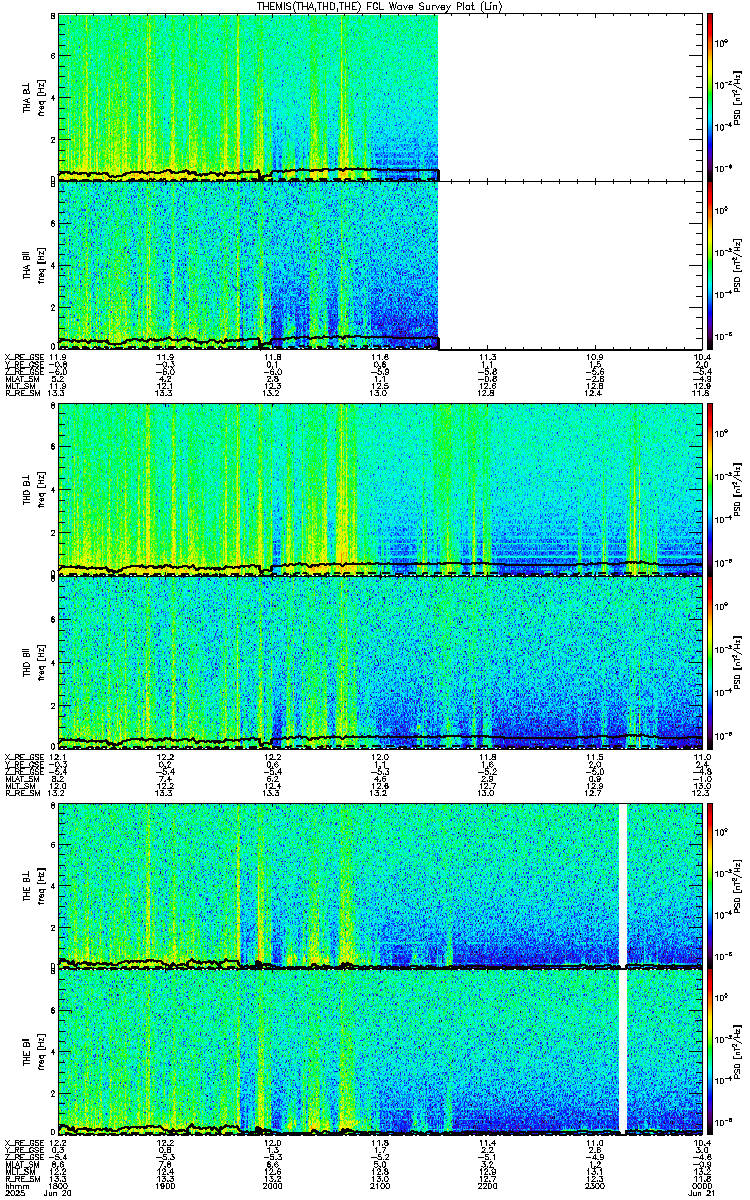Click the "THA B∥ freq [Hz]" y-axis label

point(32,265)
